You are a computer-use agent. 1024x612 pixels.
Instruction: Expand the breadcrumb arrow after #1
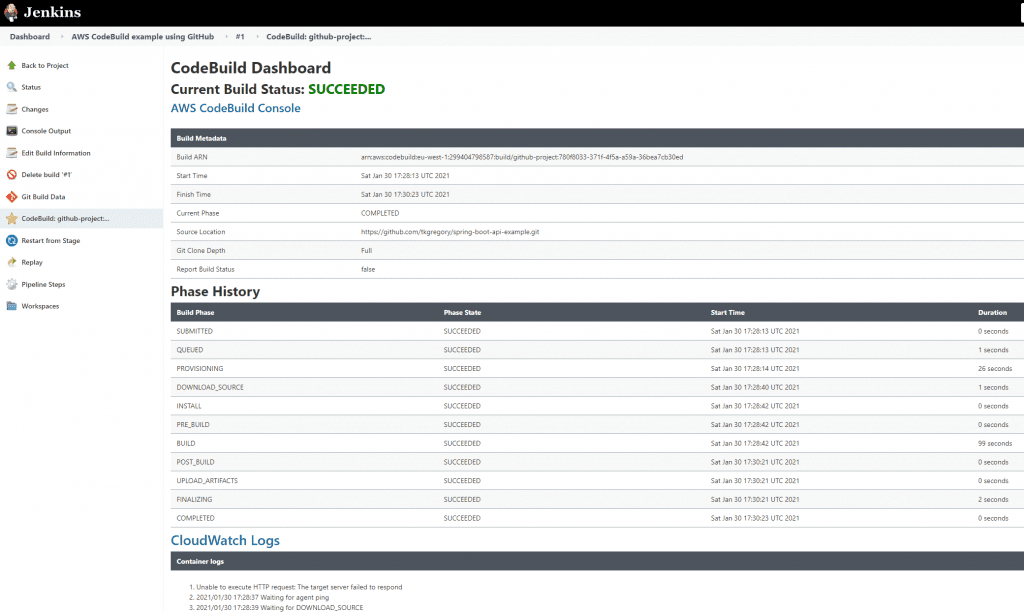[x=256, y=37]
